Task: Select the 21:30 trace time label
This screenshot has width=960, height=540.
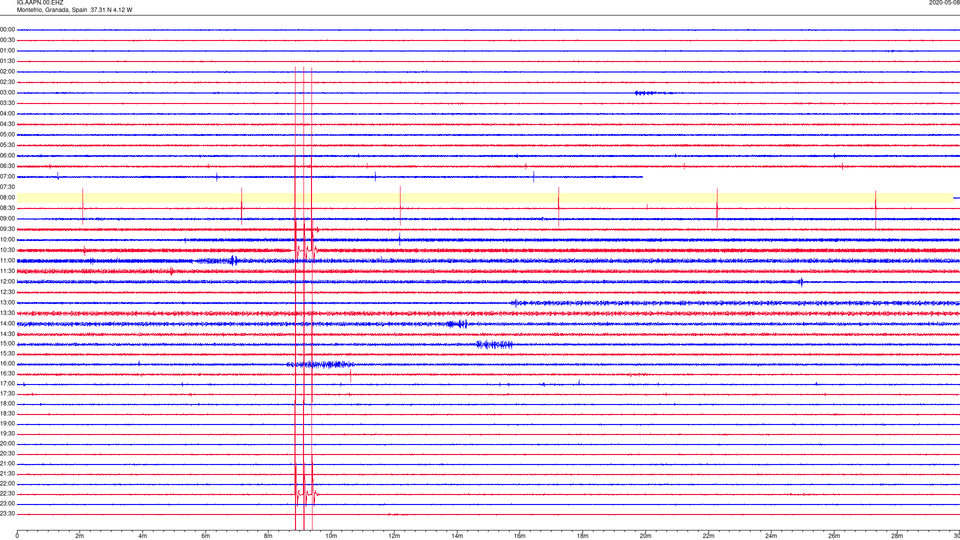Action: click(x=7, y=474)
